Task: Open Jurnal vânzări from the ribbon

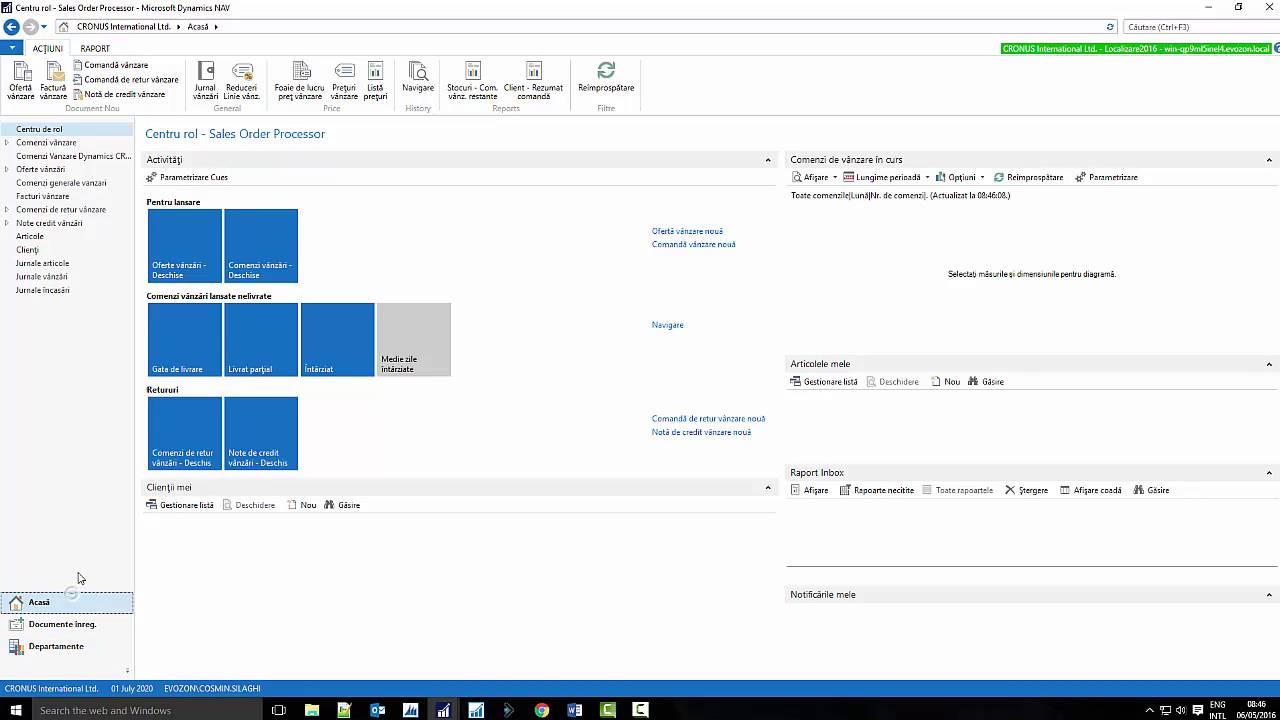Action: (205, 80)
